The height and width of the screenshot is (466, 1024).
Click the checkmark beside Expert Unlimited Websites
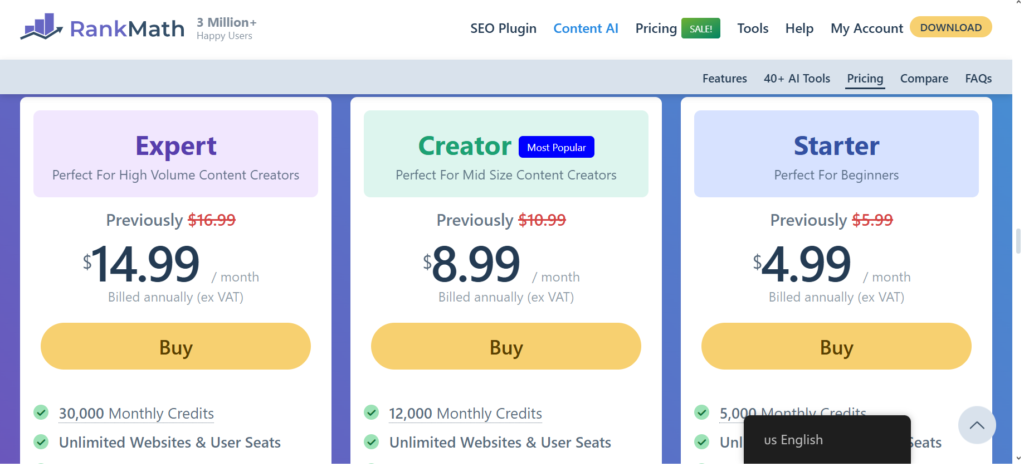point(41,442)
